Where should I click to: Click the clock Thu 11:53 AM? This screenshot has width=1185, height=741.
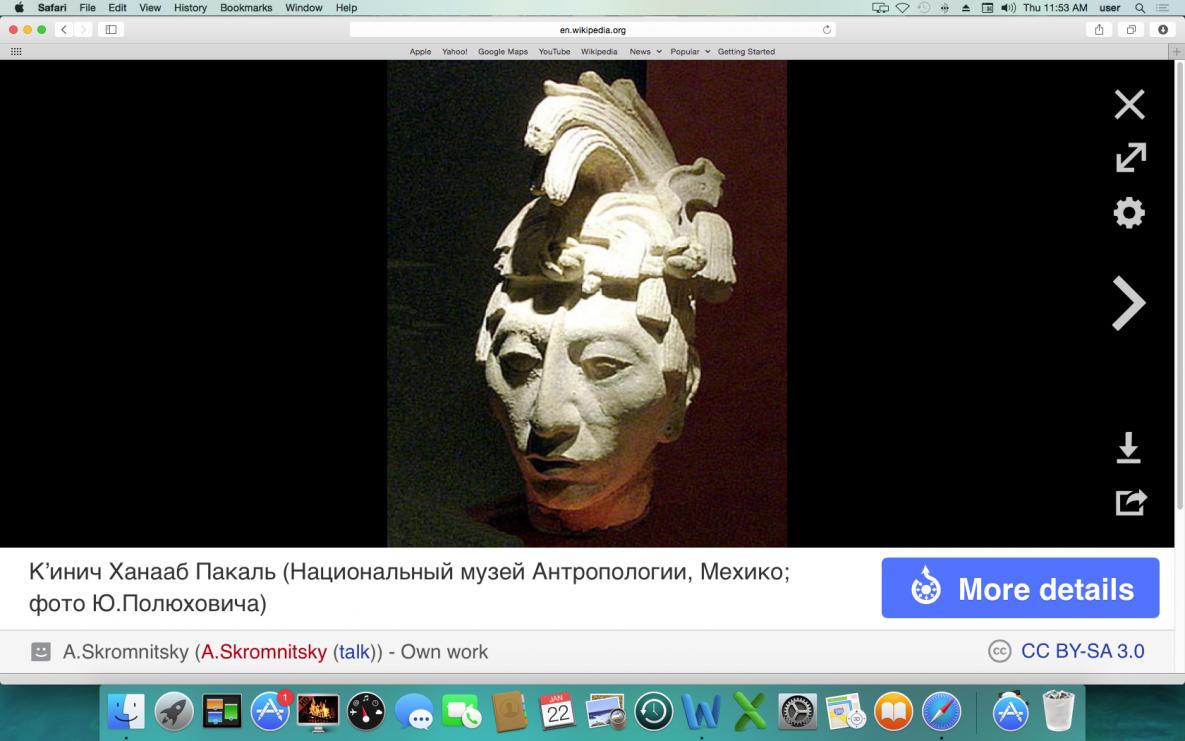click(1055, 8)
